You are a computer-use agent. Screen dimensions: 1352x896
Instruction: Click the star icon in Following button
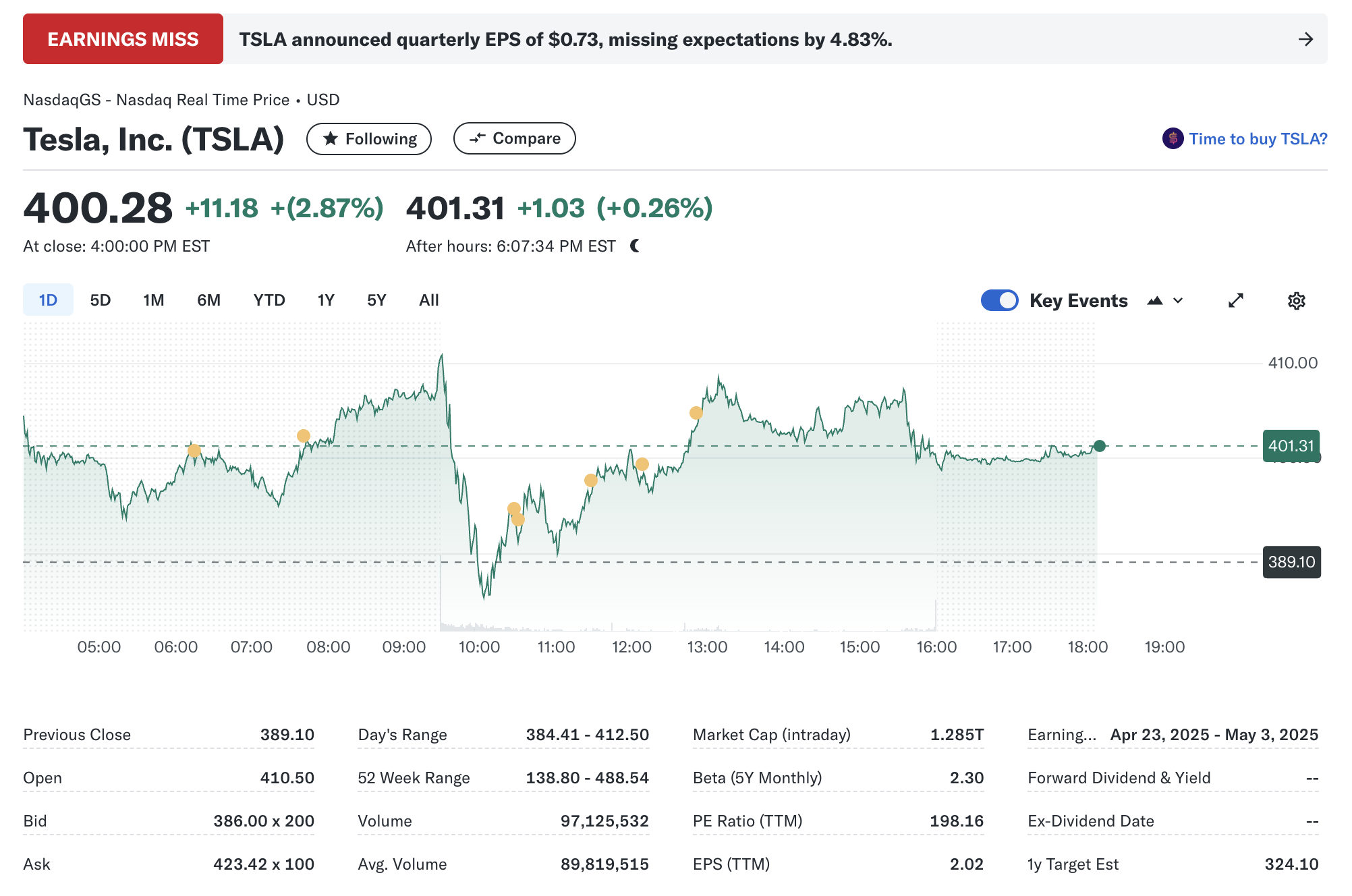point(331,139)
